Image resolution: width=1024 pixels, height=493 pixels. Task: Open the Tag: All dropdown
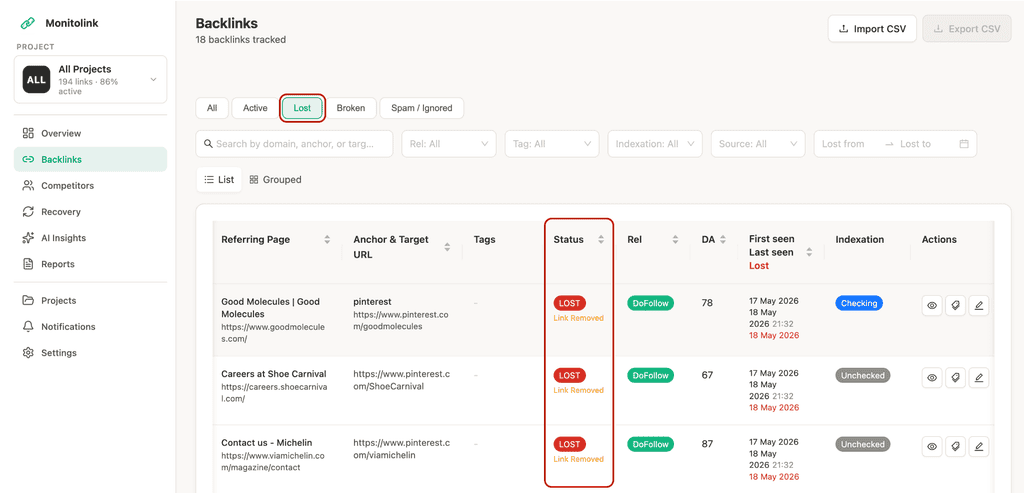pyautogui.click(x=552, y=144)
